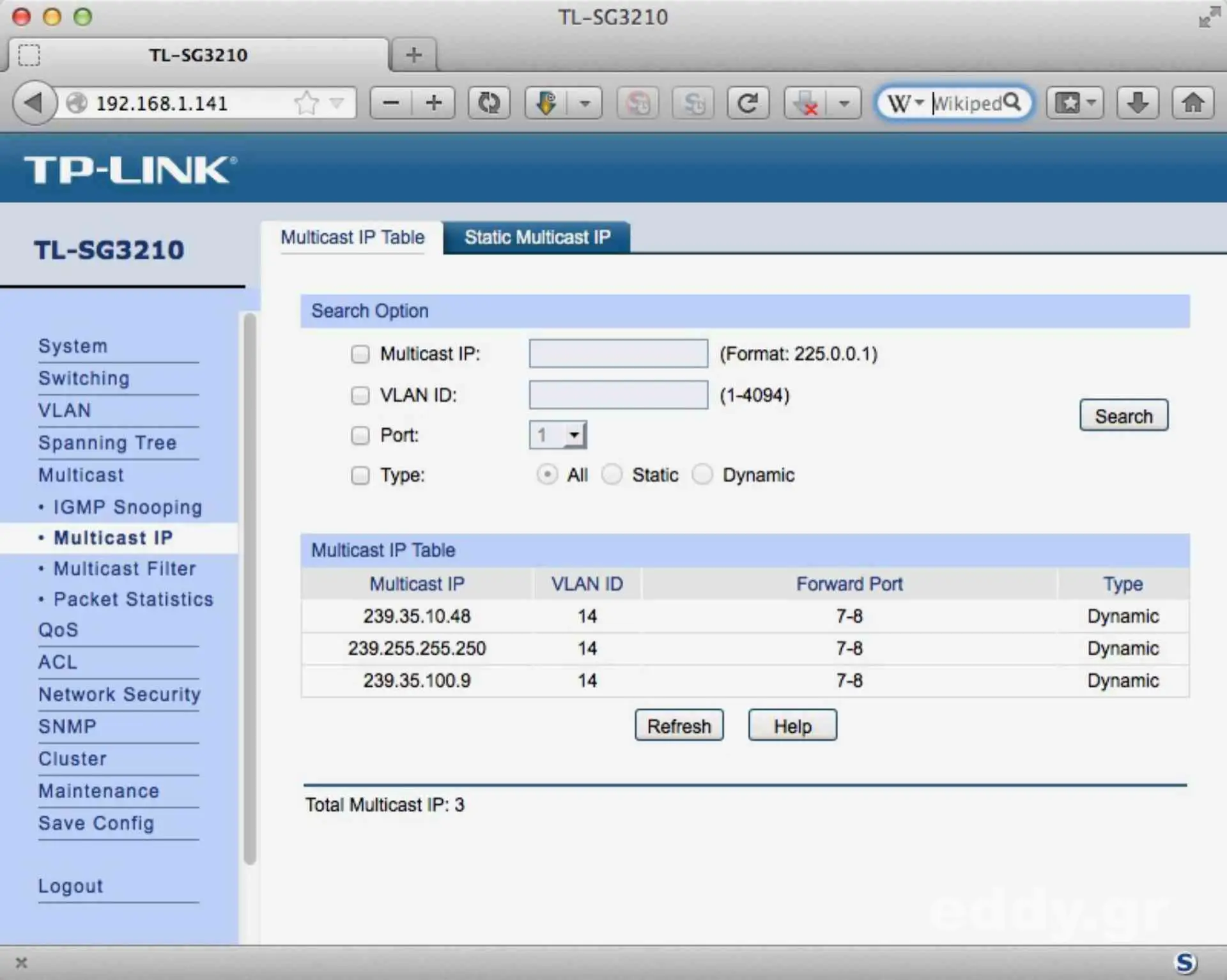Click the home icon in toolbar
The image size is (1227, 980).
click(1192, 103)
